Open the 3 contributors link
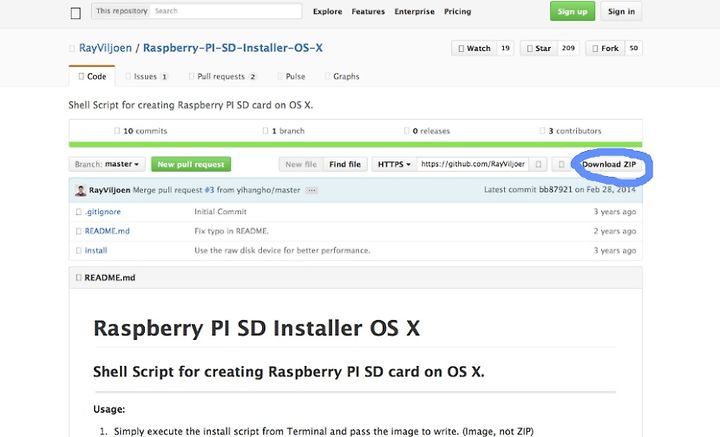Screen dimensions: 720x437 pos(570,131)
